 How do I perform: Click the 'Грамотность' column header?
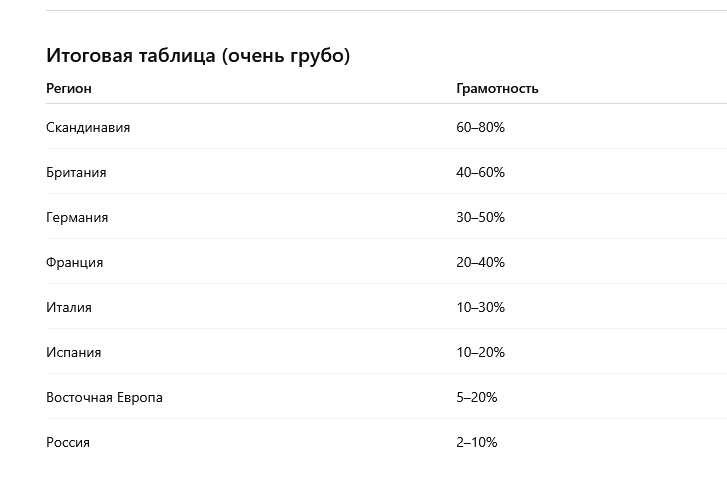click(497, 88)
